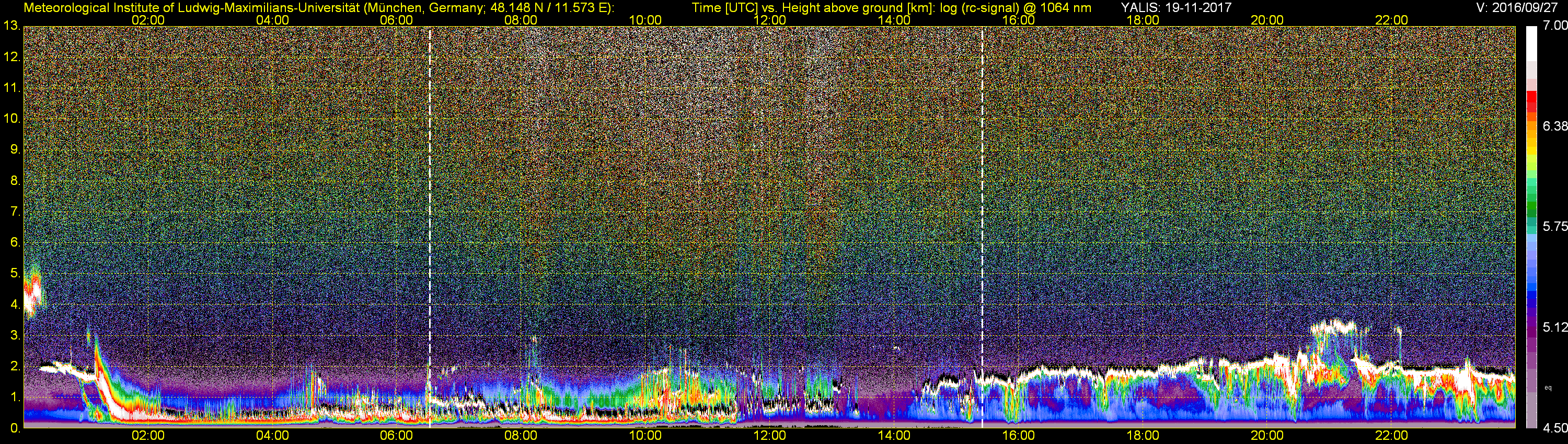The width and height of the screenshot is (1568, 444).
Task: Select the 12:00 label on the bottom time axis
Action: pos(769,436)
